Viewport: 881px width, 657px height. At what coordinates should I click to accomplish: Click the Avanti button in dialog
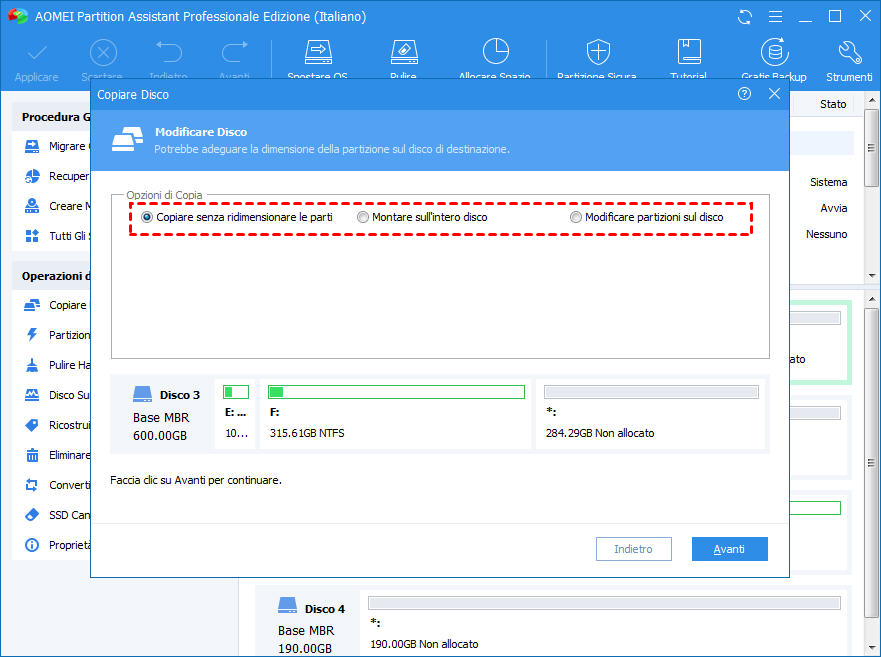[x=729, y=549]
